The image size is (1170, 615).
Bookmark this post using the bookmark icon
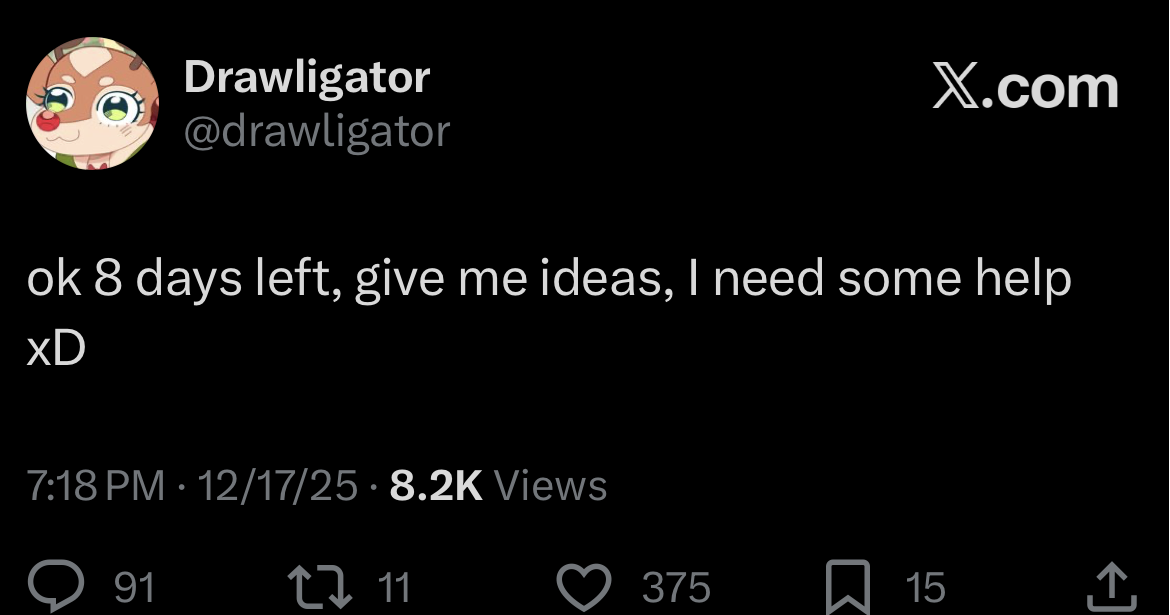(x=848, y=585)
